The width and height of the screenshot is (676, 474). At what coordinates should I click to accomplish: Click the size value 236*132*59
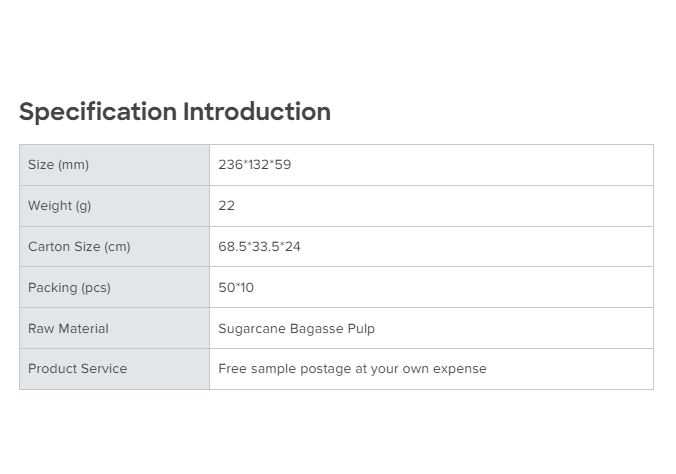pos(255,165)
